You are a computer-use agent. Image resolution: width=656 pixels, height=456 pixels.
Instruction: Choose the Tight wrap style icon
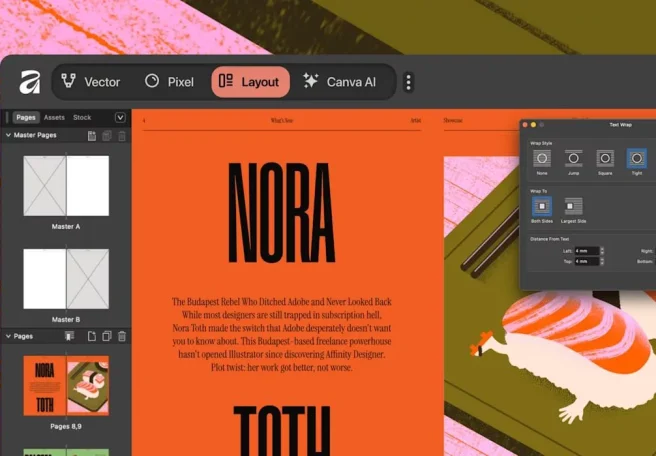636,158
